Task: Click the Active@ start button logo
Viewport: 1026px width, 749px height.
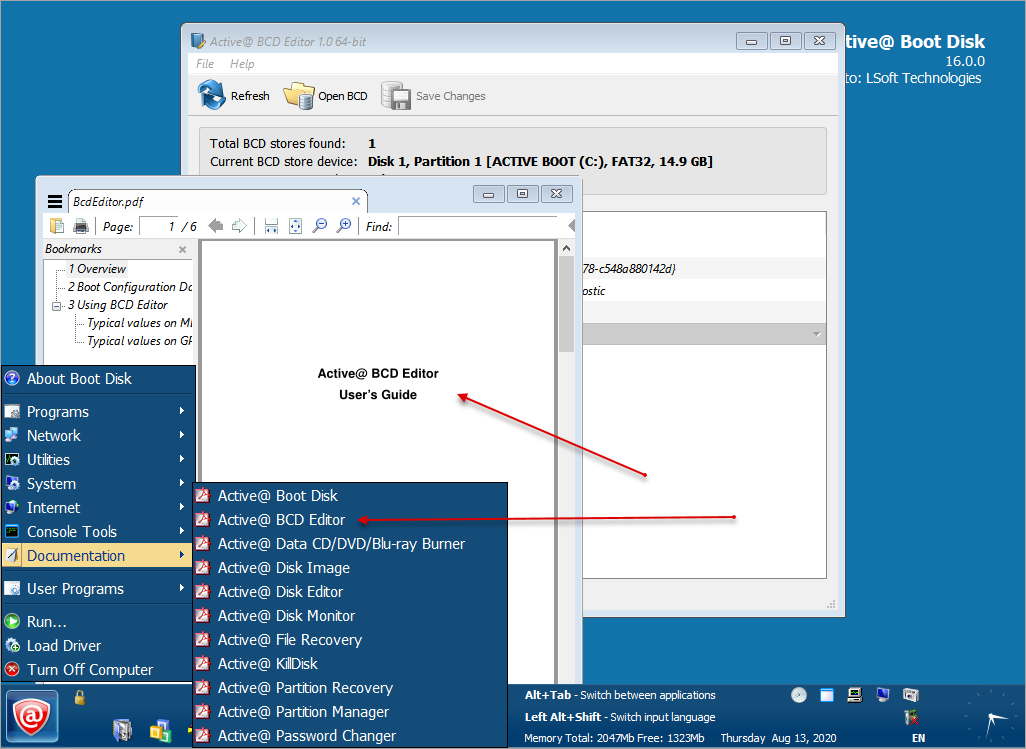Action: pos(32,717)
